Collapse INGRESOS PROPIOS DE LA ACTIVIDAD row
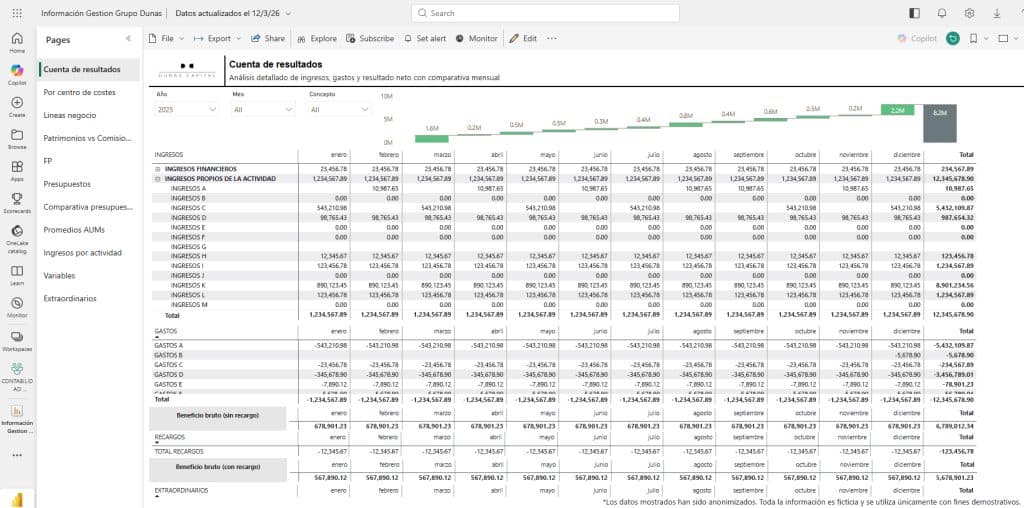The height and width of the screenshot is (508, 1024). tap(157, 178)
